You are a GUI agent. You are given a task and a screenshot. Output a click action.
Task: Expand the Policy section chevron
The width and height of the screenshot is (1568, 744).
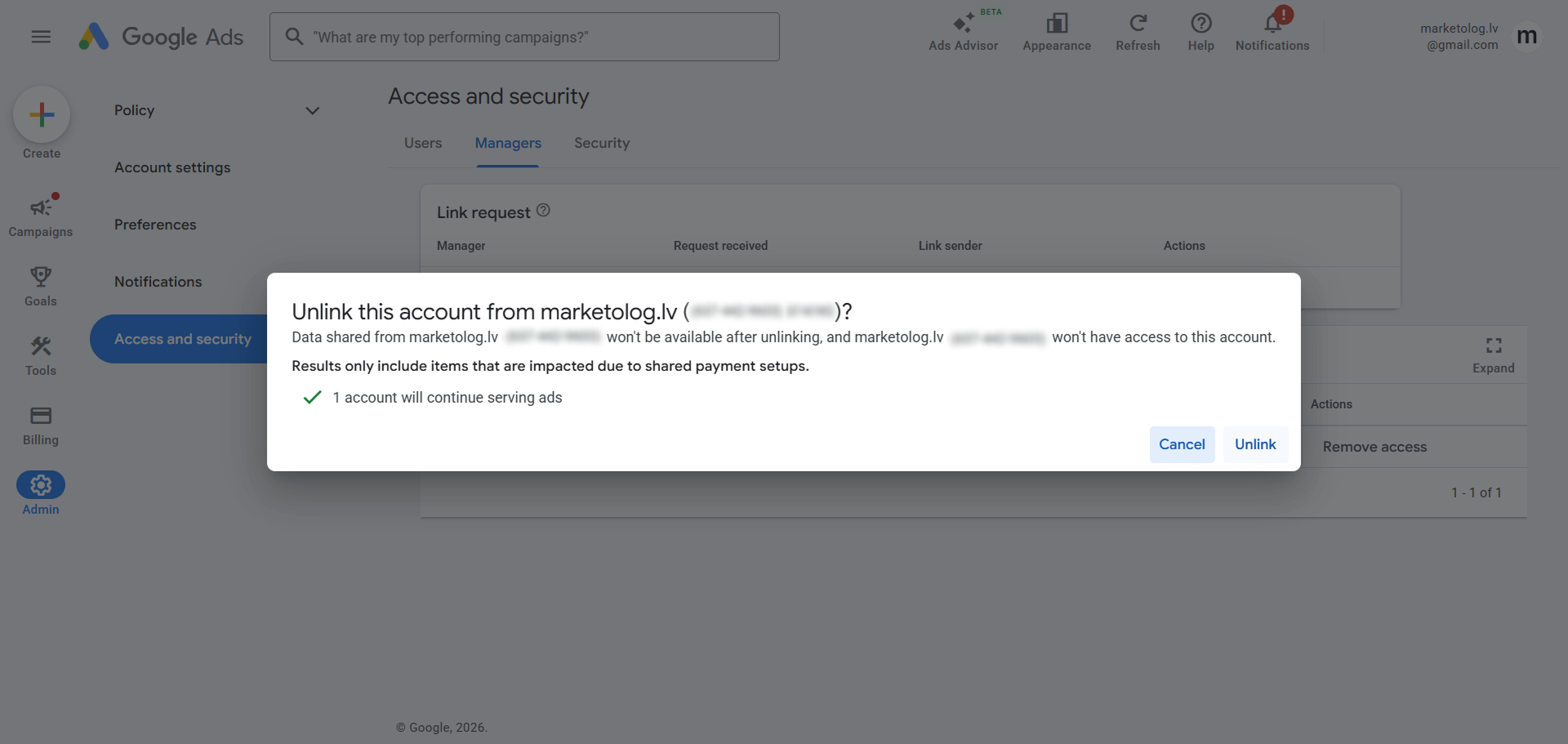tap(312, 110)
